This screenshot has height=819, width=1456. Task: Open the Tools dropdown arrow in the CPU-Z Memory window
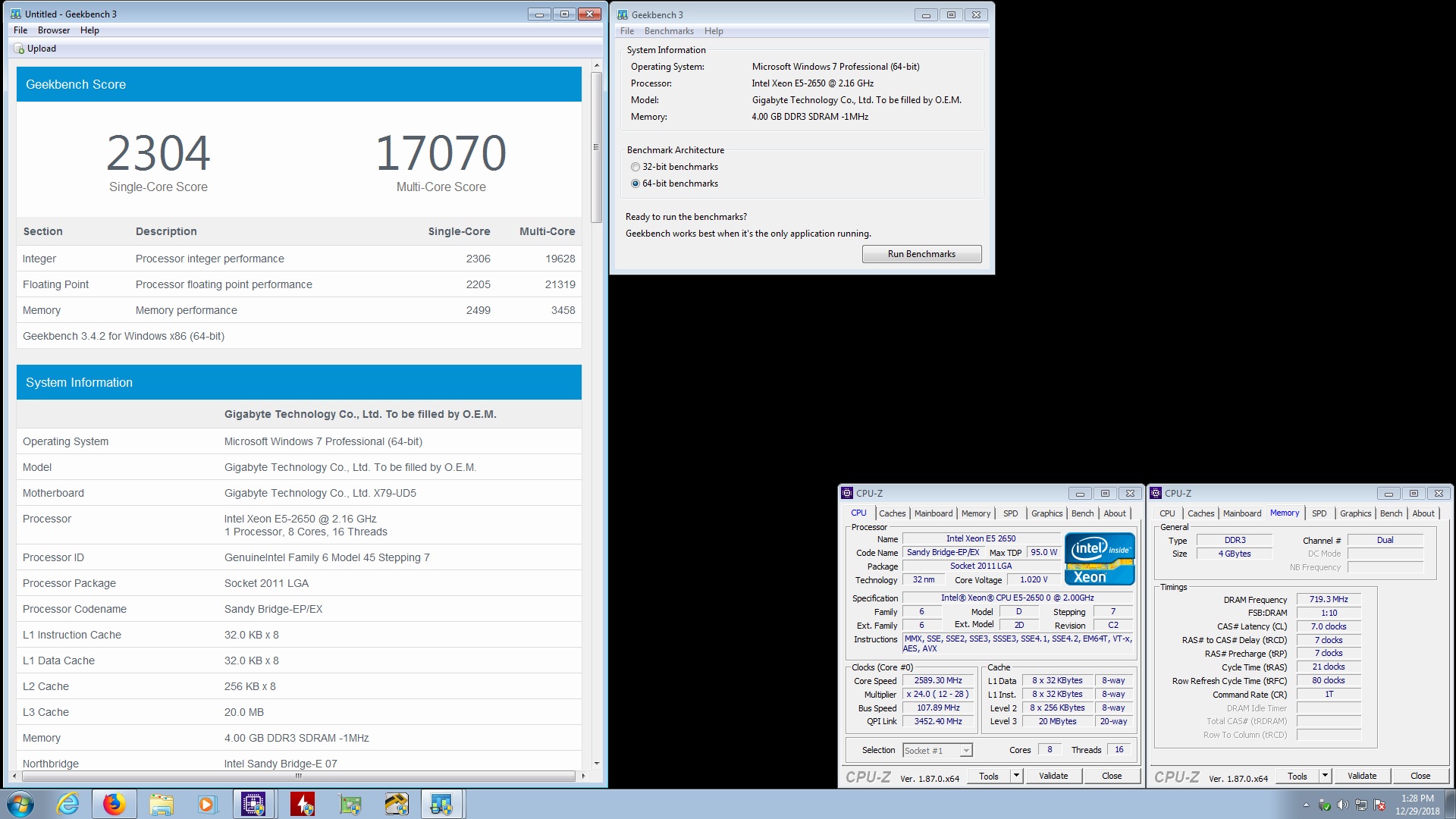tap(1325, 776)
